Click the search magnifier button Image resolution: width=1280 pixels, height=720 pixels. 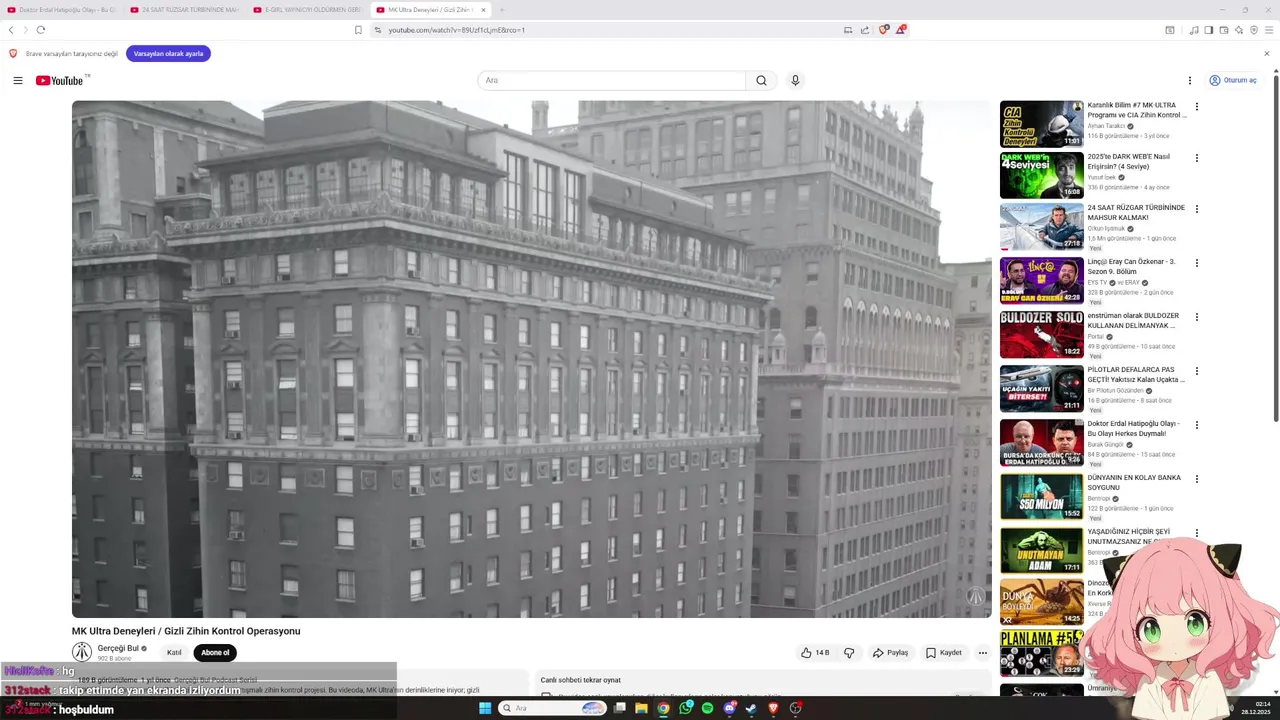(761, 80)
